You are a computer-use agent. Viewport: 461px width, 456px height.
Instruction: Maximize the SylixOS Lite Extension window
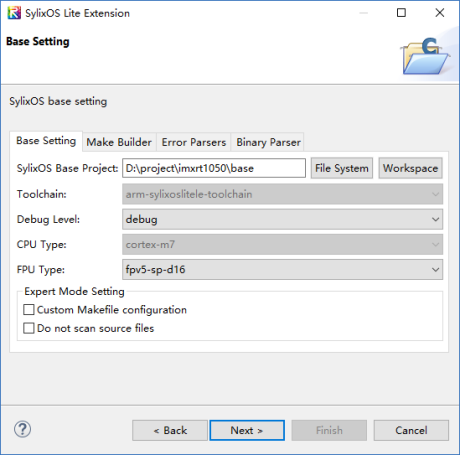[x=401, y=13]
